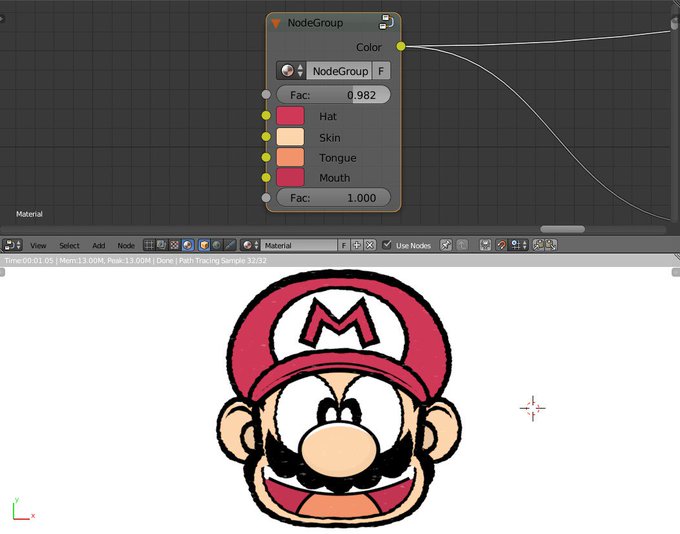
Task: Open the Select menu
Action: 69,246
